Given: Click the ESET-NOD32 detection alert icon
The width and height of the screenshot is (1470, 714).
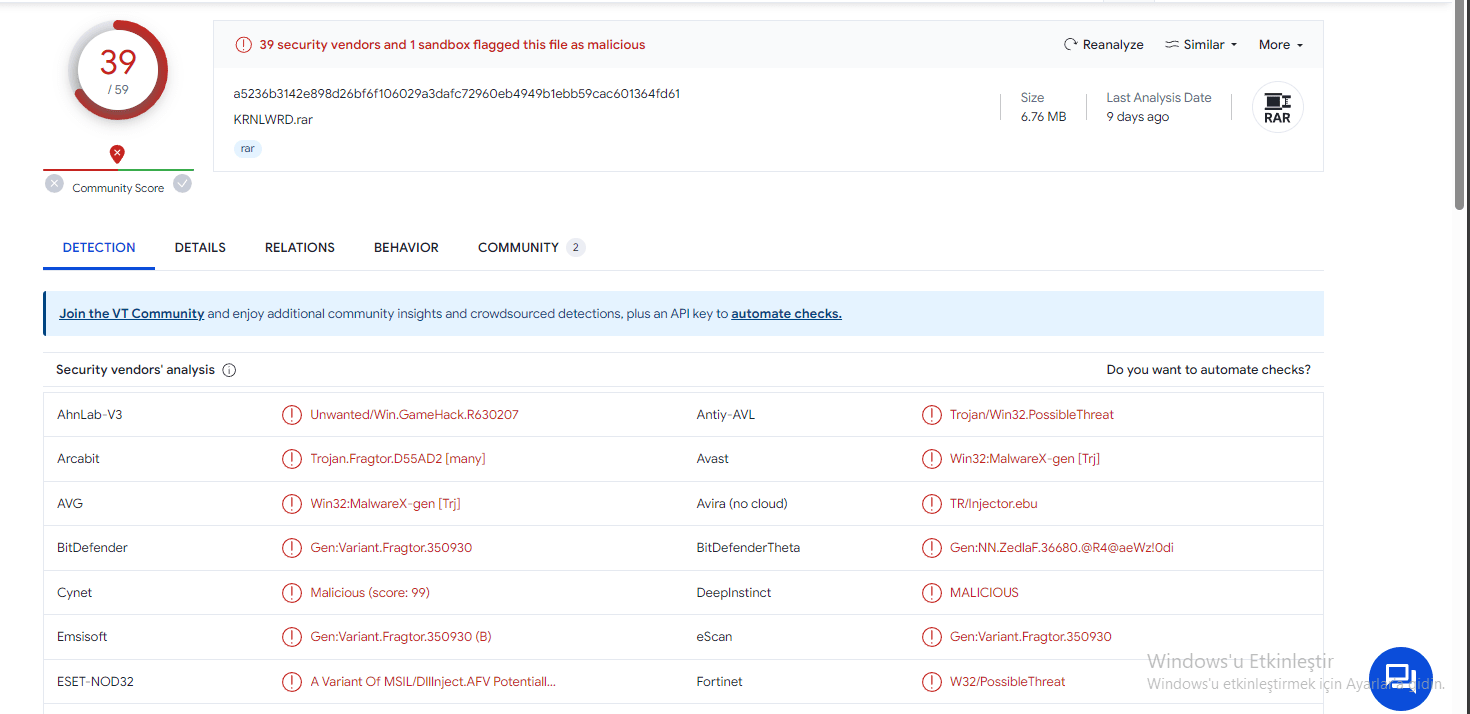Looking at the screenshot, I should click(x=291, y=682).
